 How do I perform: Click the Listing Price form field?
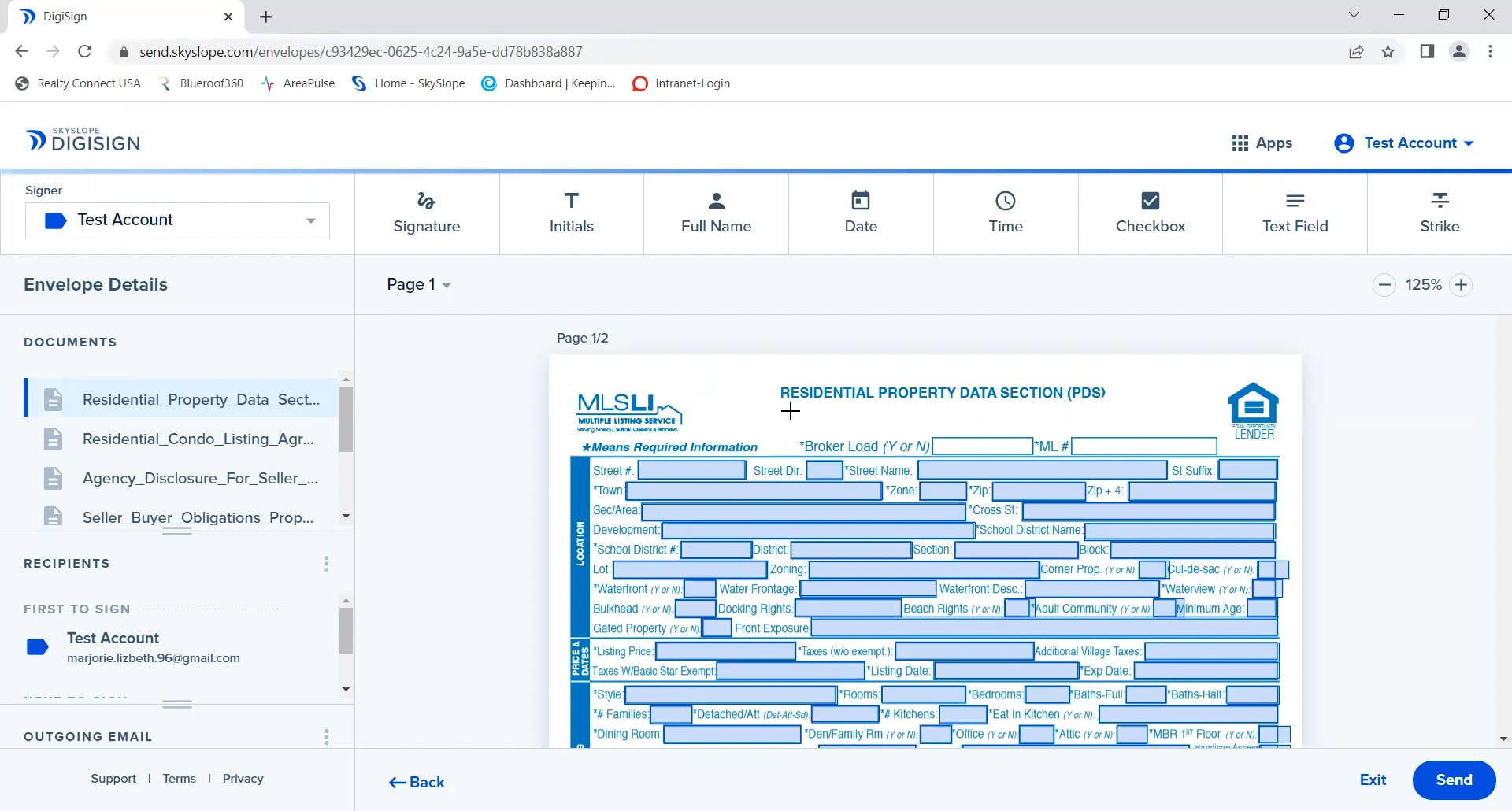(x=726, y=651)
